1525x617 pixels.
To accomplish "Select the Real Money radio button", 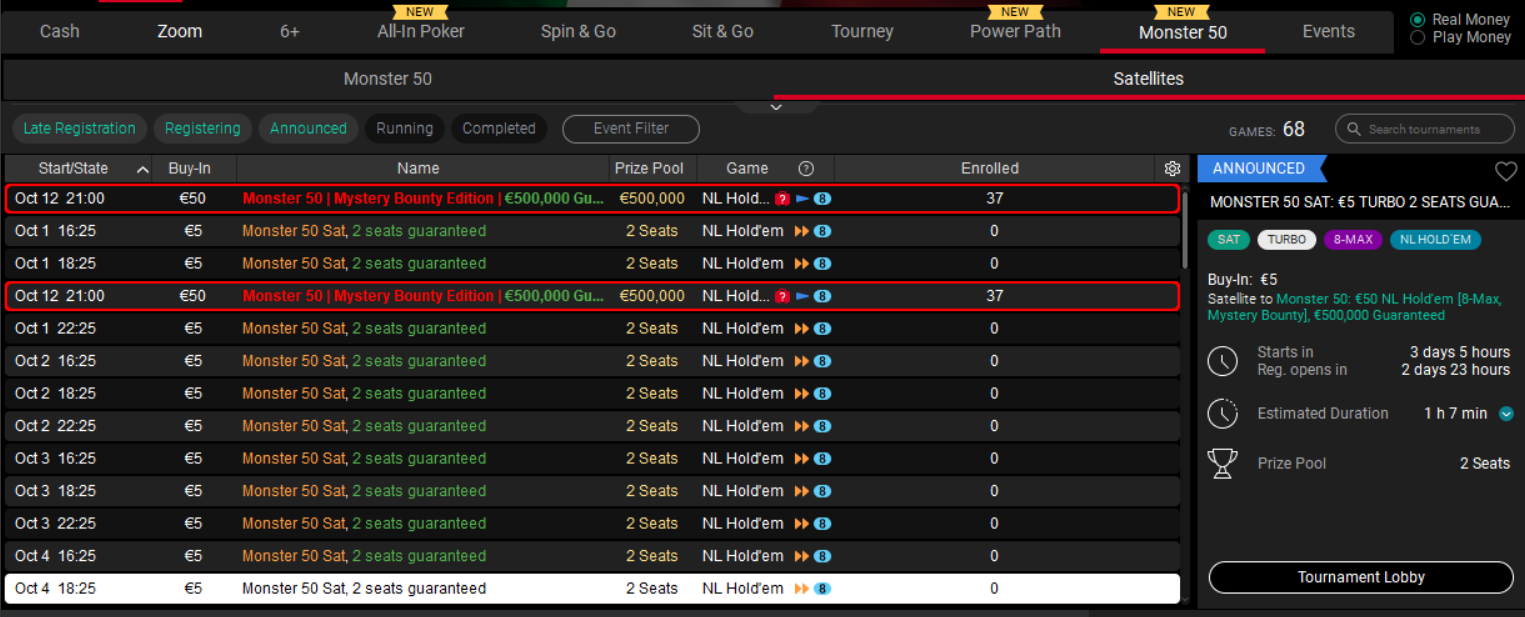I will pyautogui.click(x=1417, y=20).
